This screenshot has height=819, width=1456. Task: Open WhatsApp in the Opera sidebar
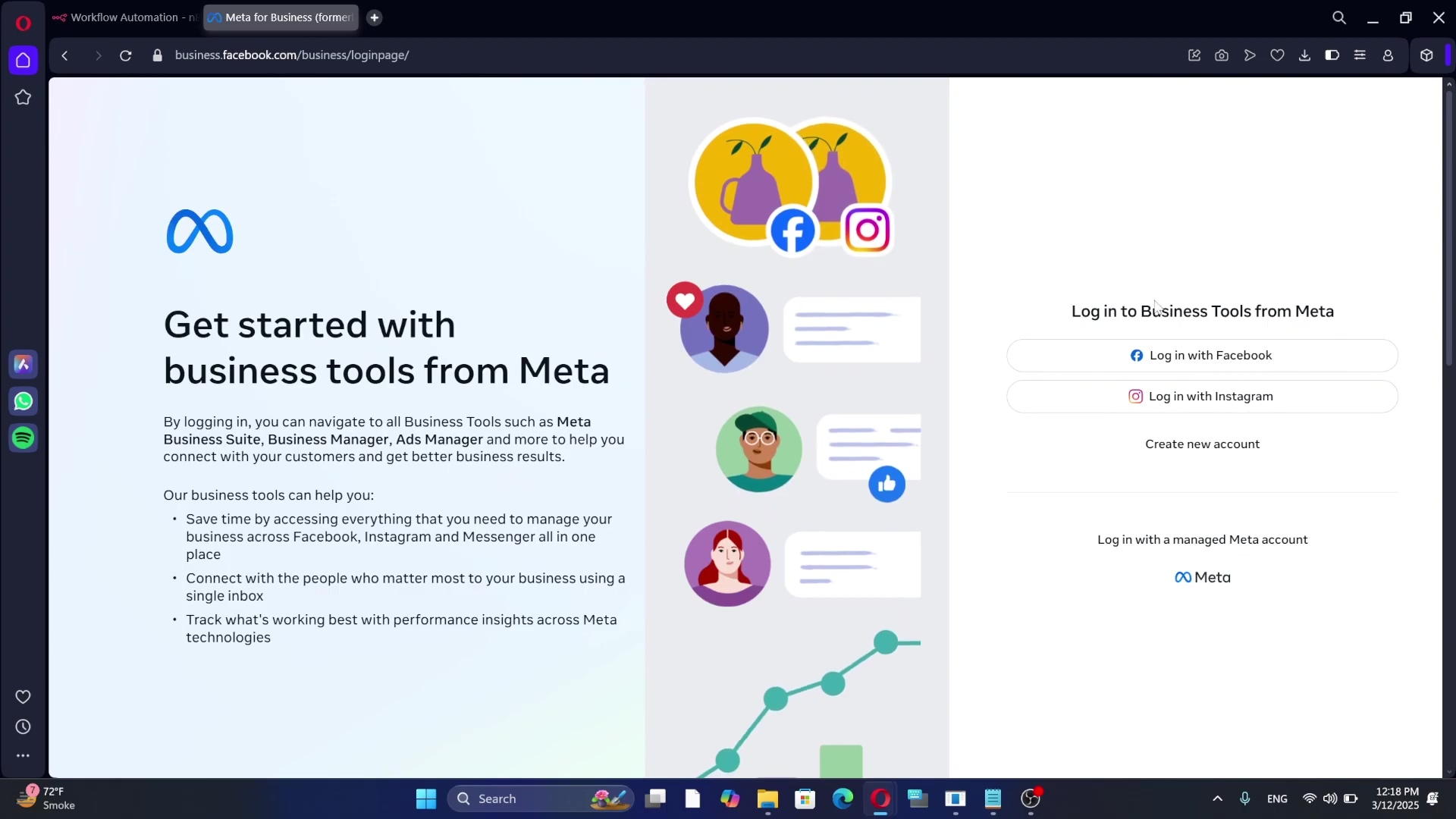(23, 401)
